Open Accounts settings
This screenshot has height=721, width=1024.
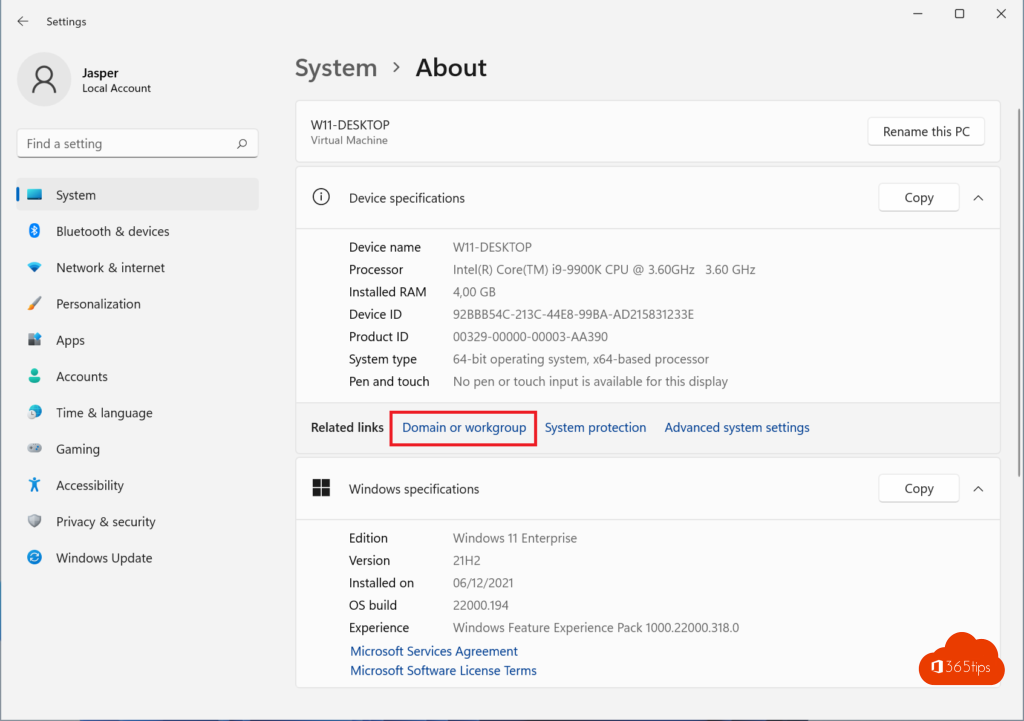pyautogui.click(x=138, y=376)
